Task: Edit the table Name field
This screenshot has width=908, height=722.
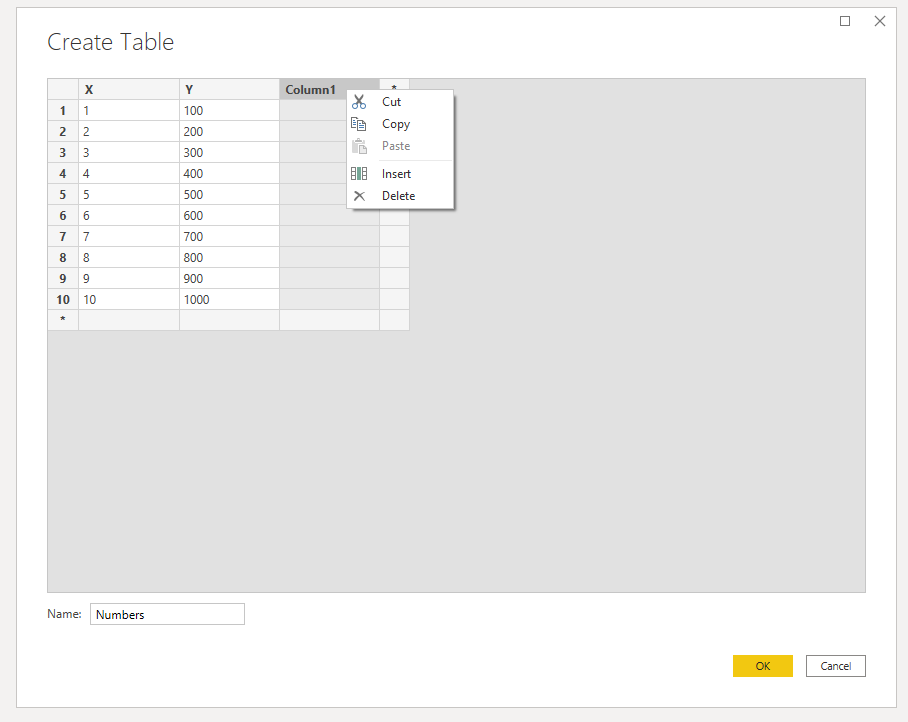Action: click(167, 614)
